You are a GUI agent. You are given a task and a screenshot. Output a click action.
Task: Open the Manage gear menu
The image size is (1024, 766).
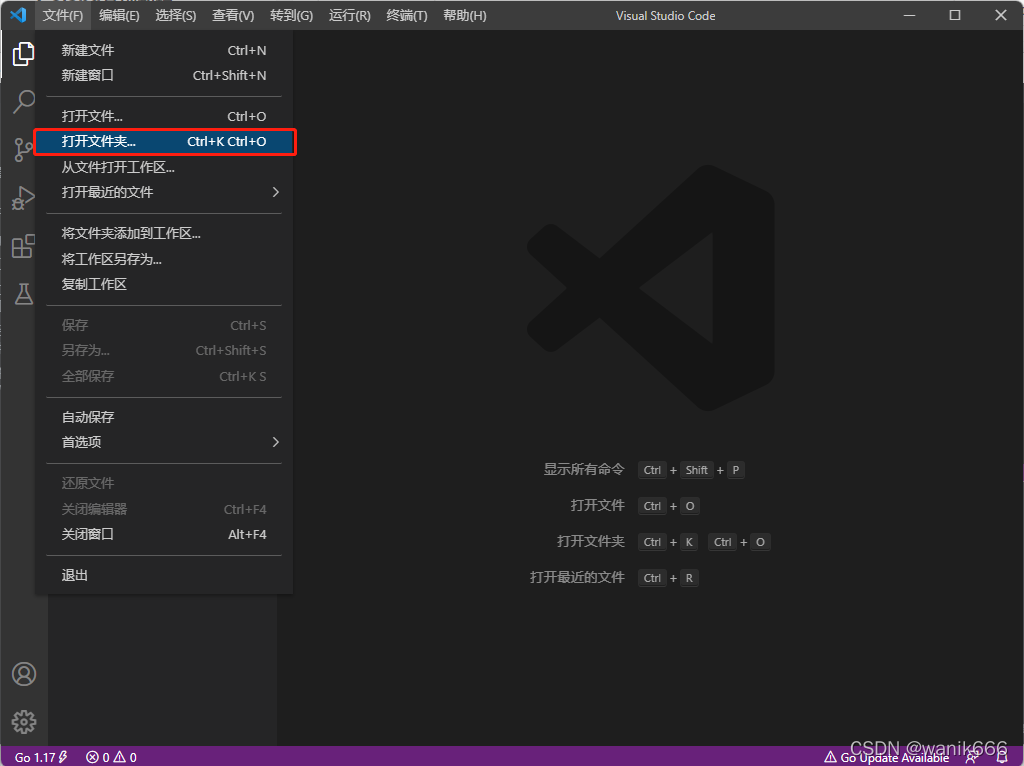[x=24, y=722]
